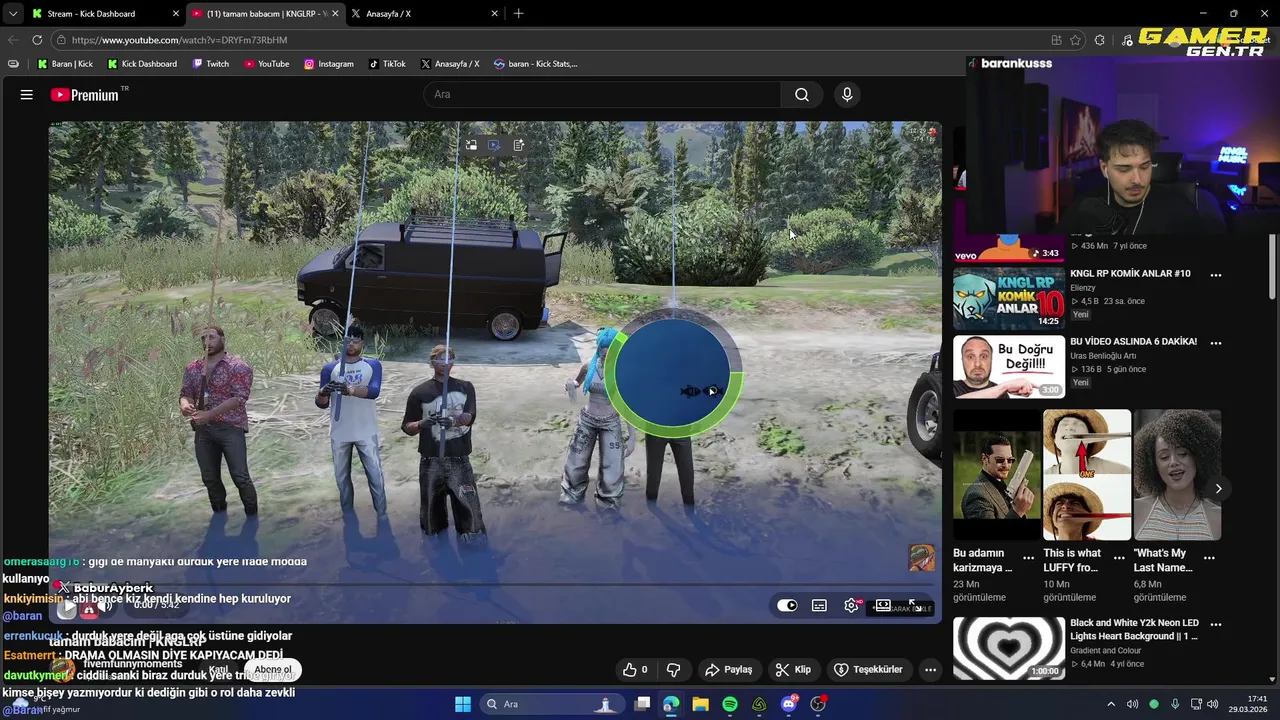
Task: Switch to theater mode in player
Action: pyautogui.click(x=883, y=605)
